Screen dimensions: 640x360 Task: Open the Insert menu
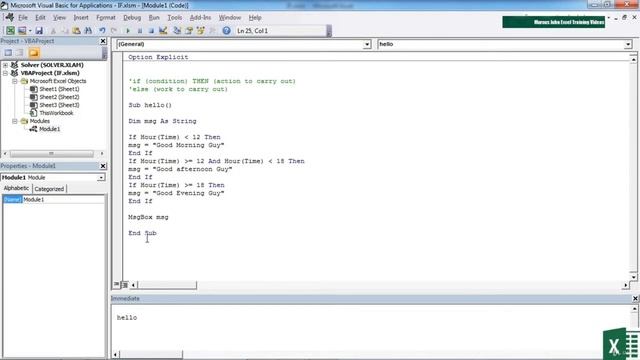(81, 18)
